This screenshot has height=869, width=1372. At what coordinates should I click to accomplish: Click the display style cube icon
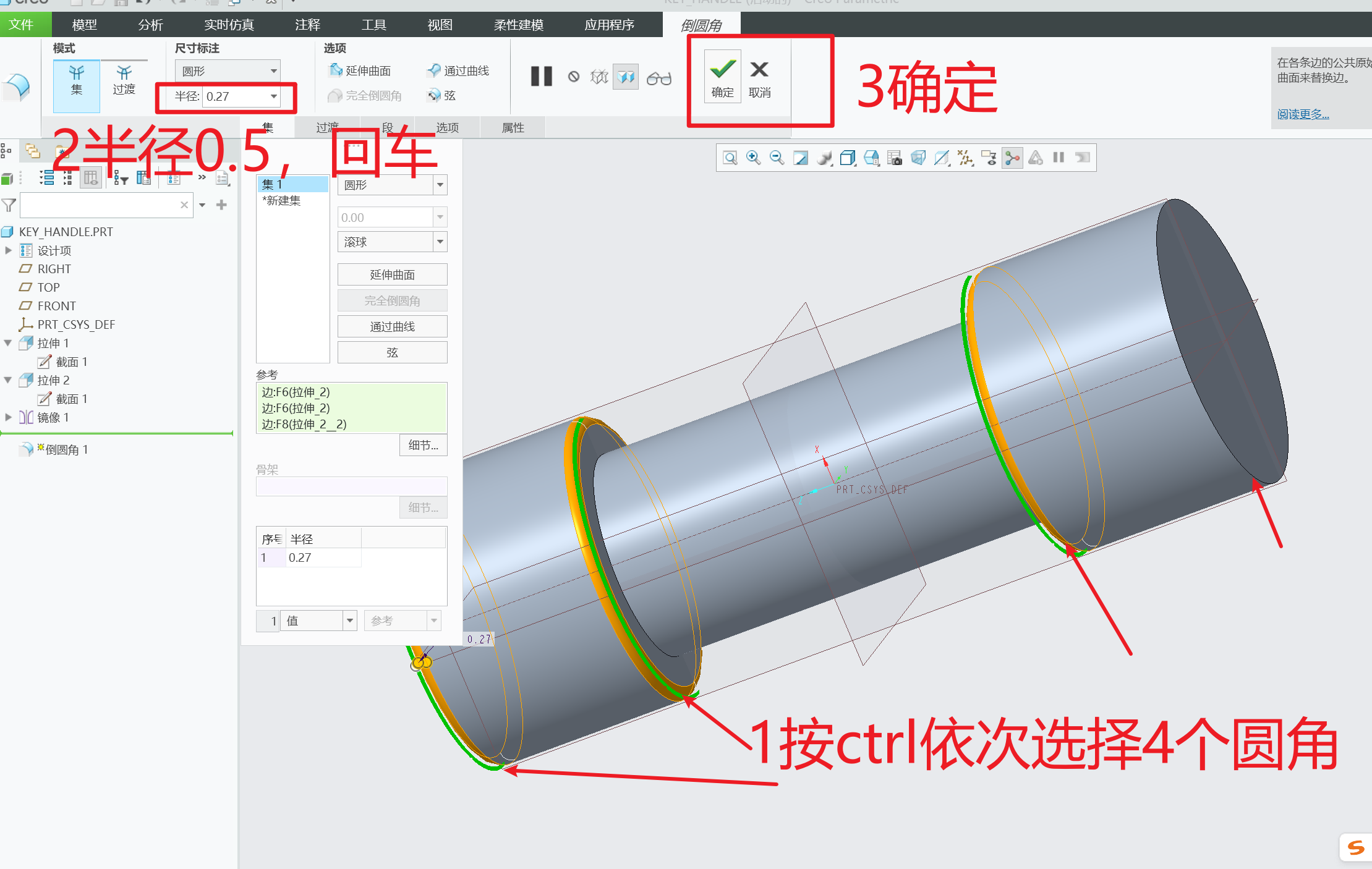point(848,158)
